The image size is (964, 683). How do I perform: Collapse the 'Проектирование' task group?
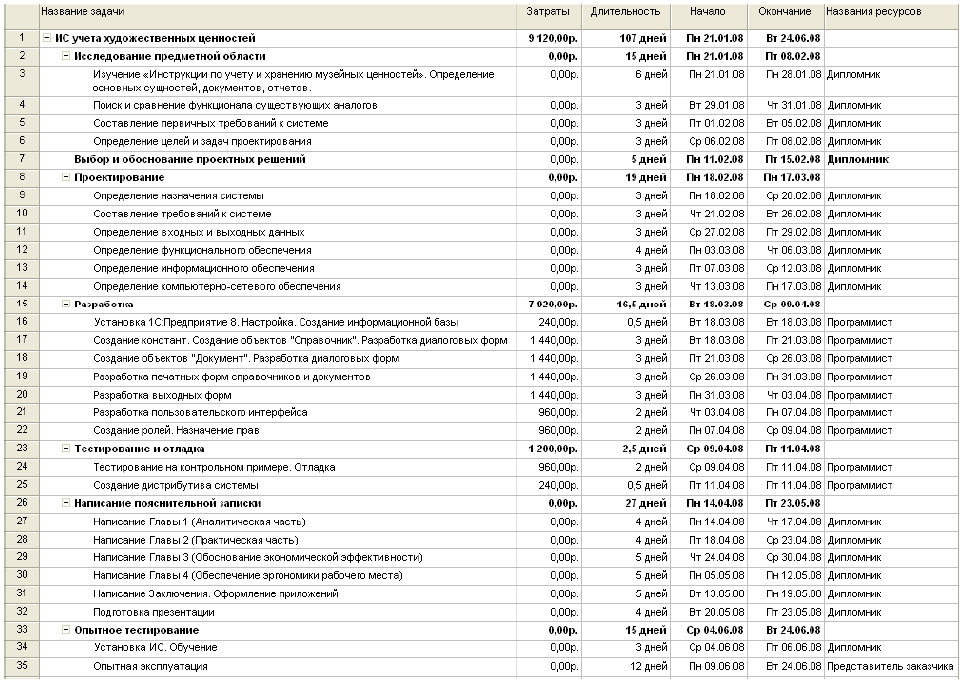66,177
